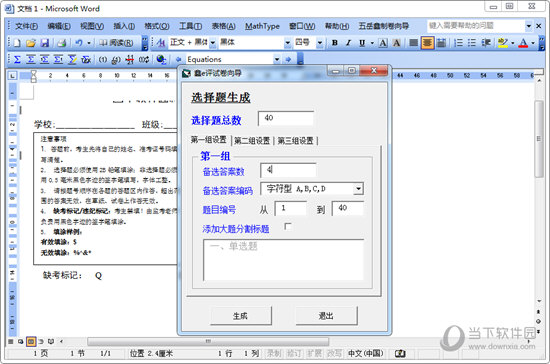
Task: Go to next equation arrow
Action: [x=288, y=60]
